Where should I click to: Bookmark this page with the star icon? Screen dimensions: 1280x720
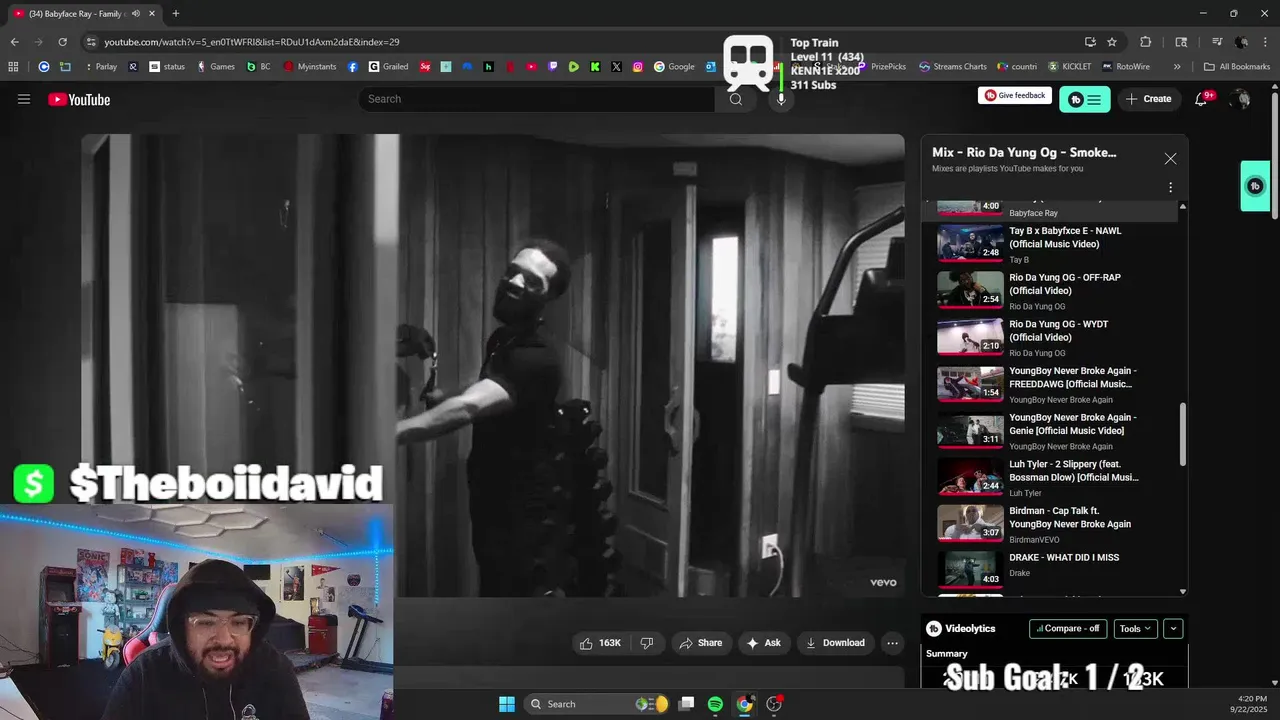1112,42
